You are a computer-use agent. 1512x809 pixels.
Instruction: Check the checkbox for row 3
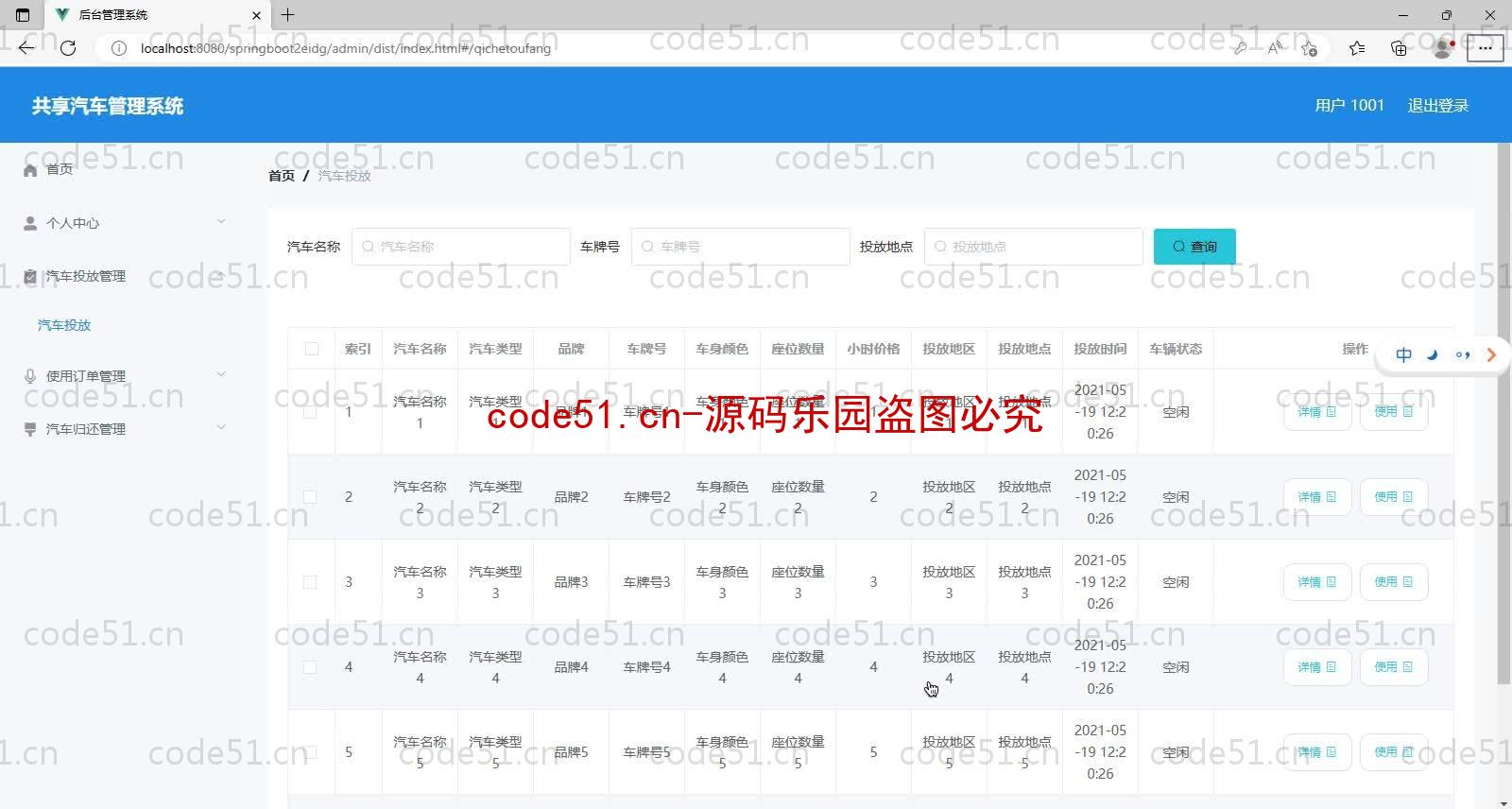pos(310,582)
